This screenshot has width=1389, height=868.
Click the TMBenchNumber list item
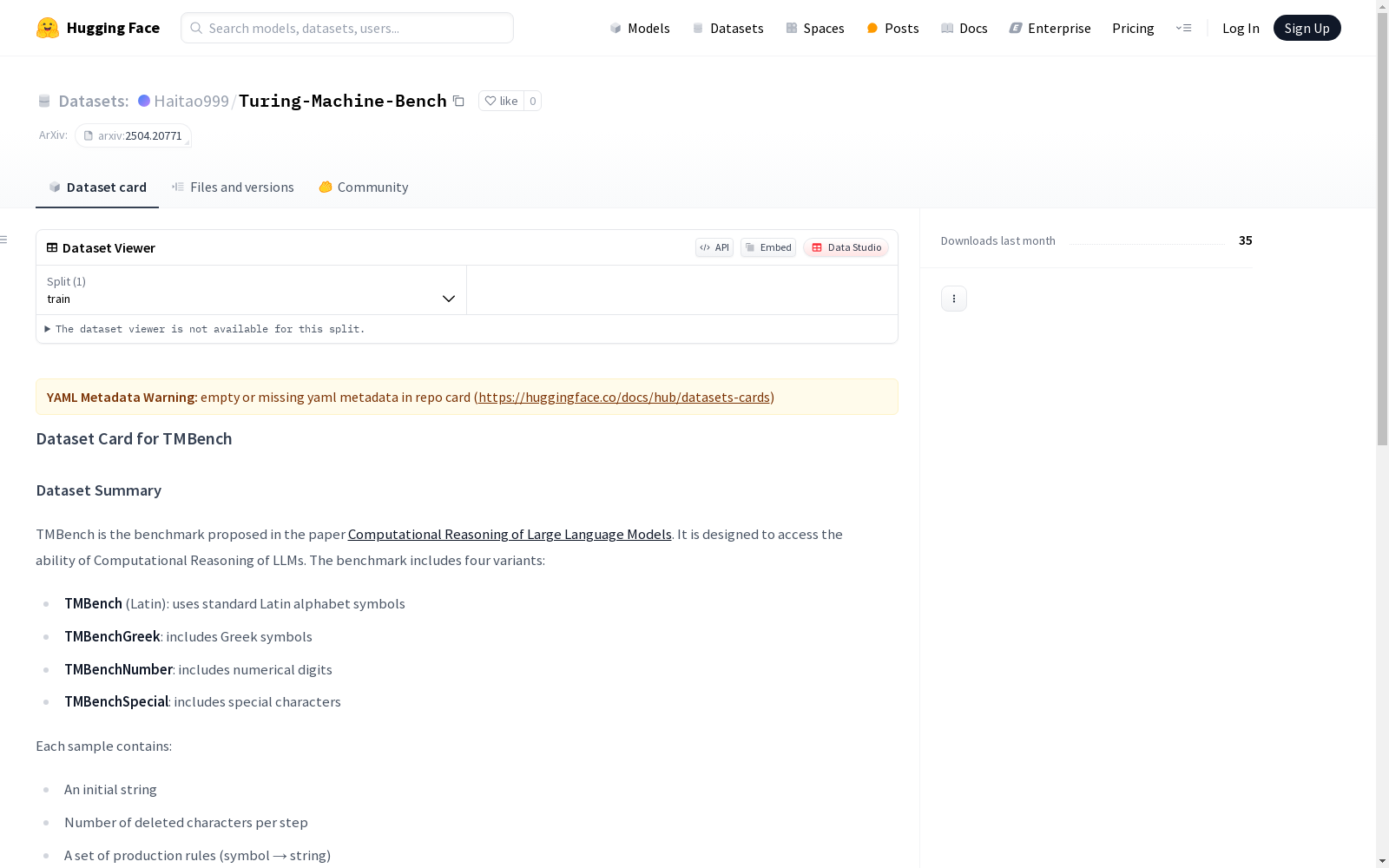click(x=198, y=670)
